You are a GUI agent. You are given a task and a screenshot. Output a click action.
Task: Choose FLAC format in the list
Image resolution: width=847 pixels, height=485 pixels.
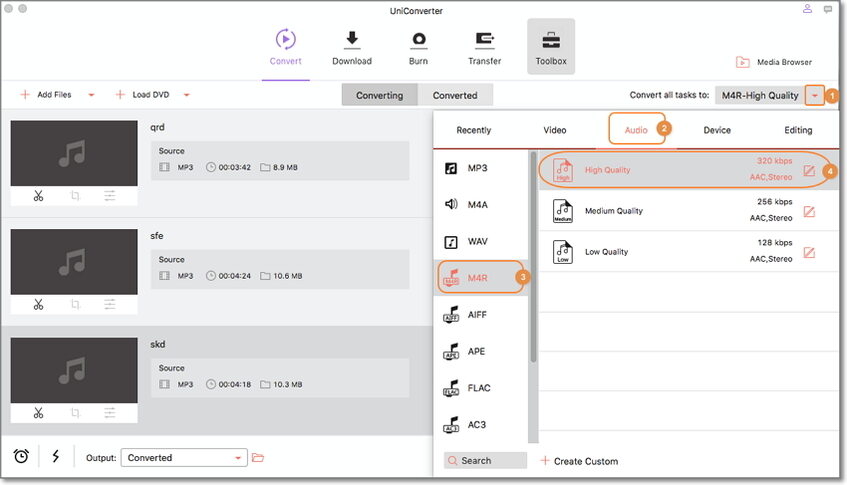click(x=481, y=388)
